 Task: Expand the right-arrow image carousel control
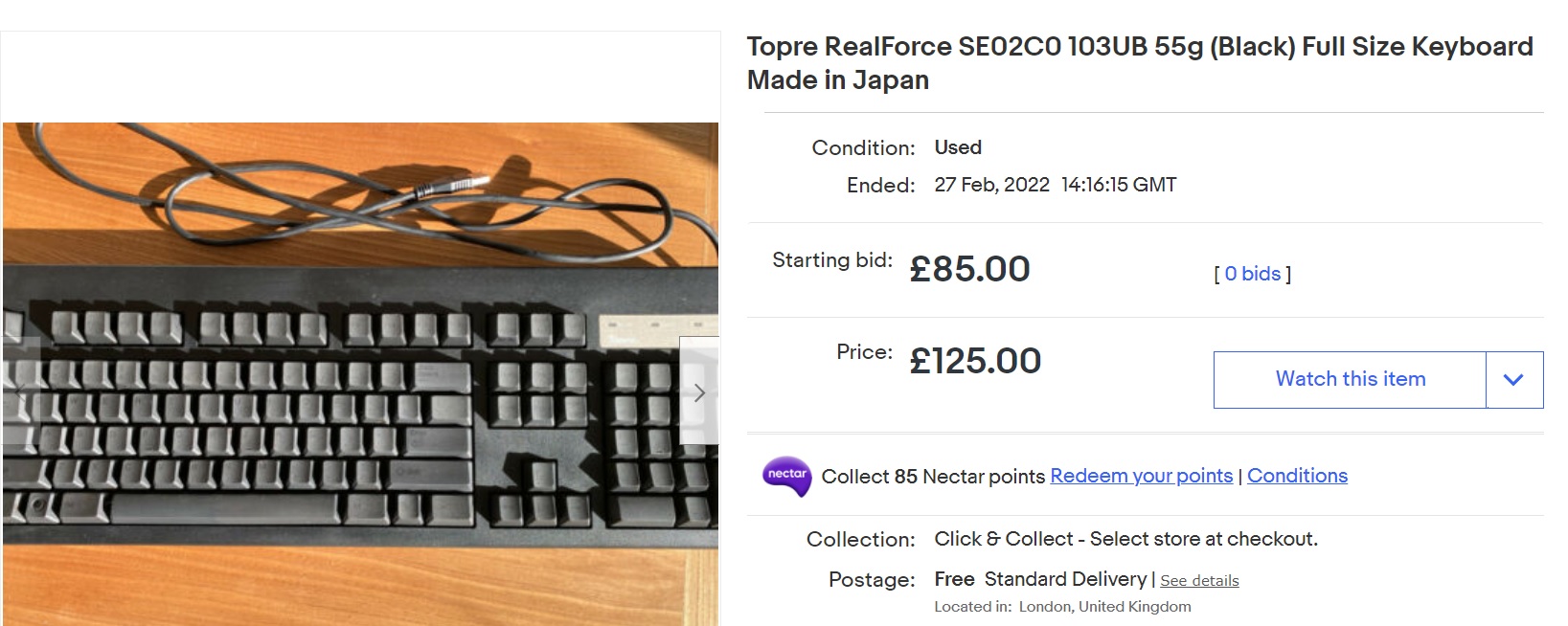pyautogui.click(x=700, y=392)
